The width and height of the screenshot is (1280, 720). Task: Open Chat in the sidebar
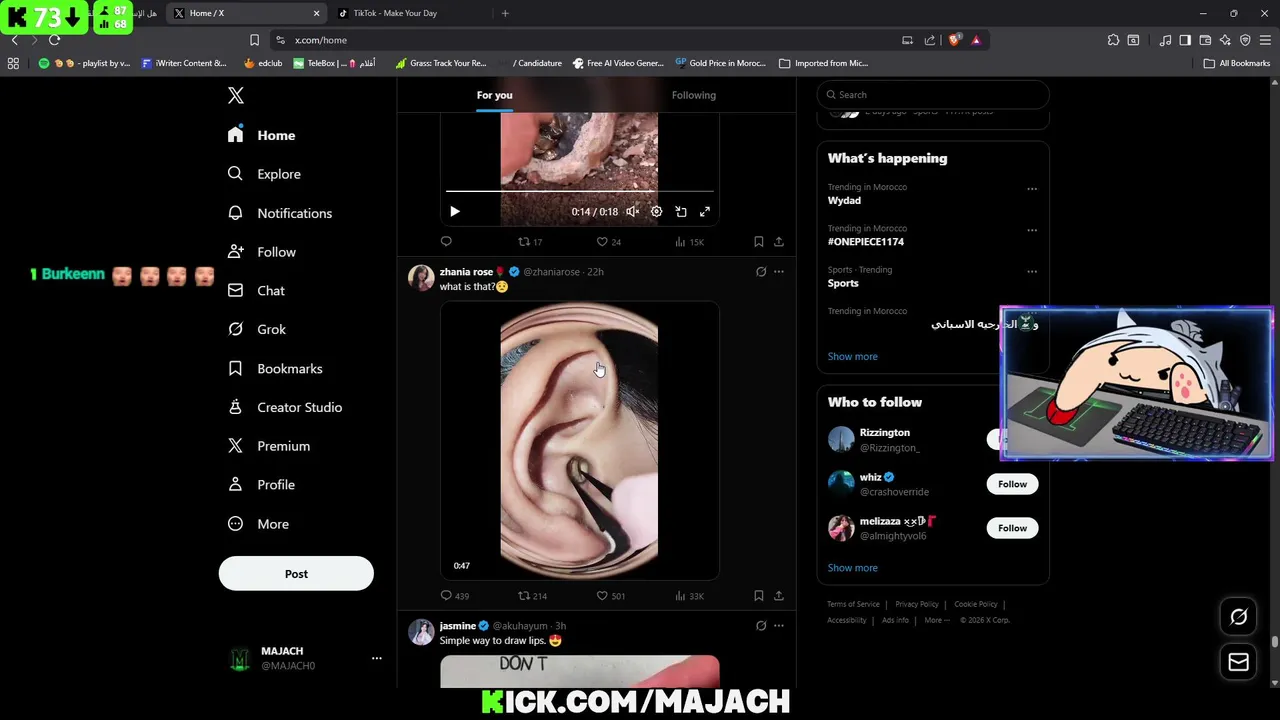257,290
